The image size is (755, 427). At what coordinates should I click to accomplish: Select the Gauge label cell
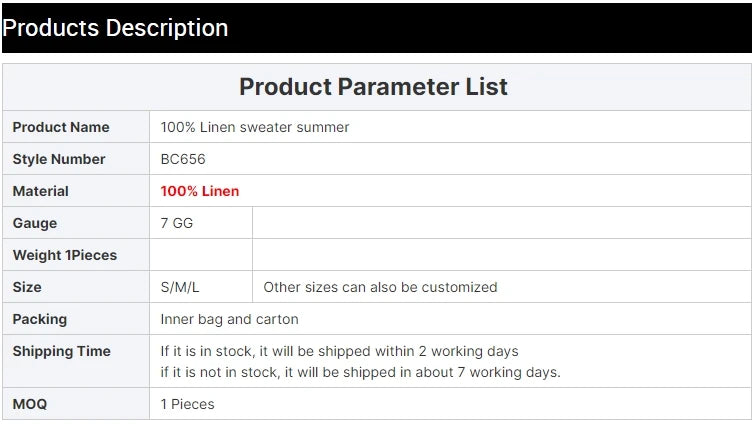pos(76,223)
